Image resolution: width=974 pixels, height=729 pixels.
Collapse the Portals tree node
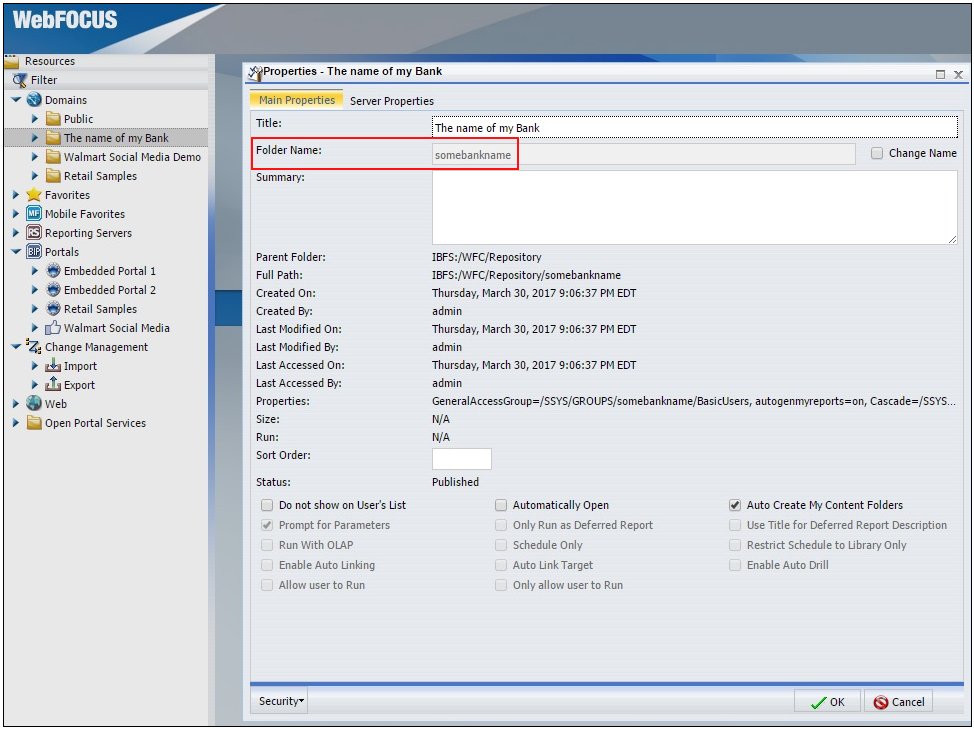[16, 251]
